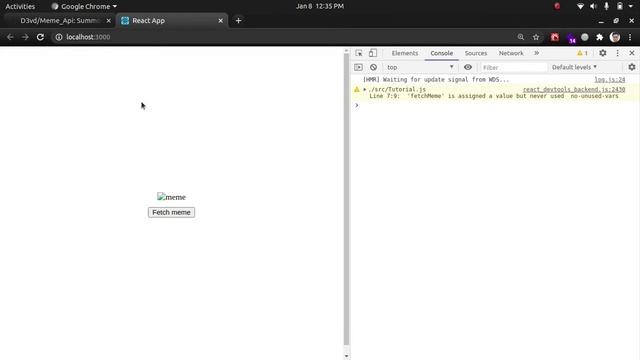Open a new browser tab

coord(238,20)
